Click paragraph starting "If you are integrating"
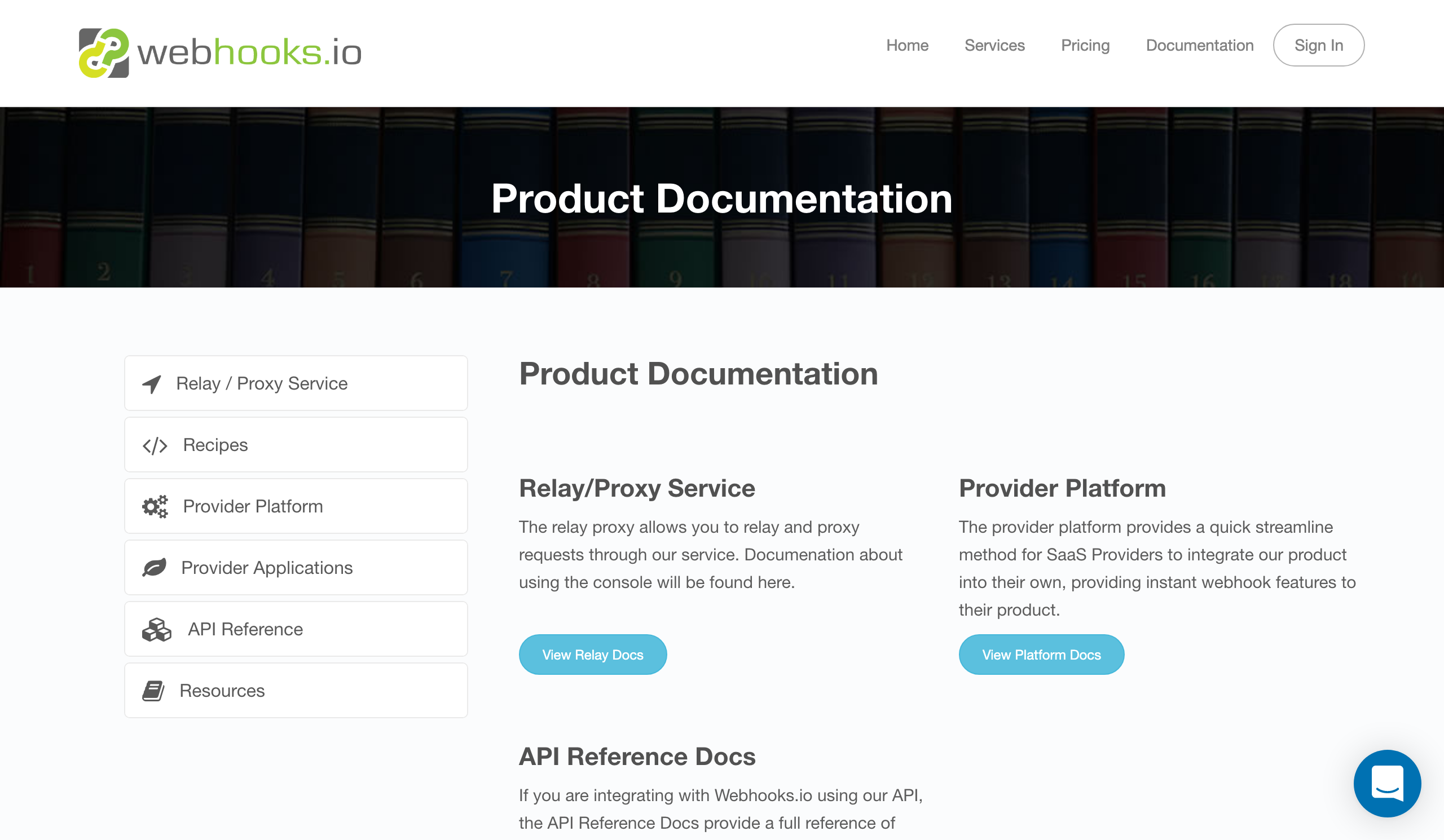1444x840 pixels. pyautogui.click(x=720, y=809)
